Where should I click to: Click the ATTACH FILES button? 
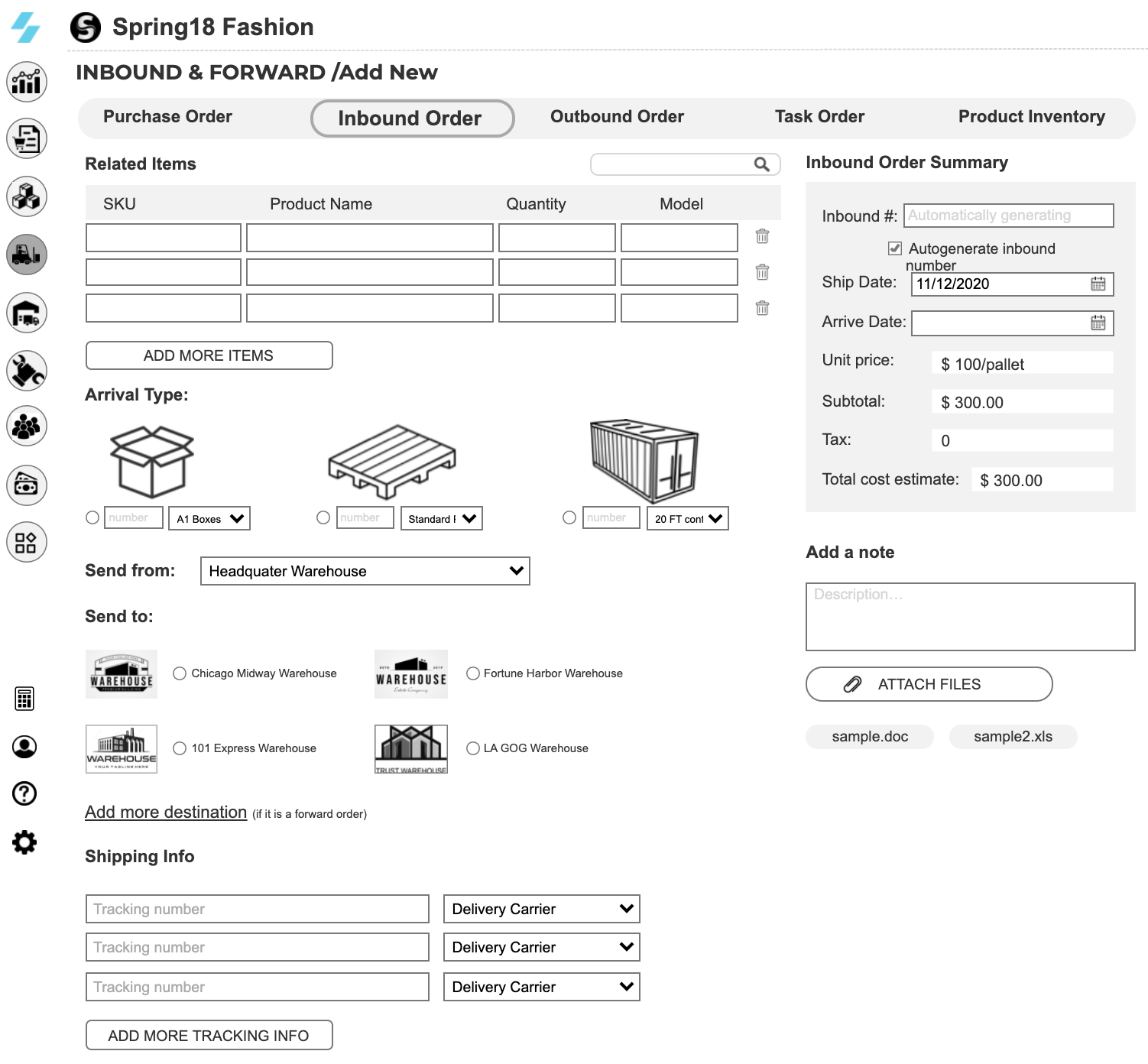[929, 684]
